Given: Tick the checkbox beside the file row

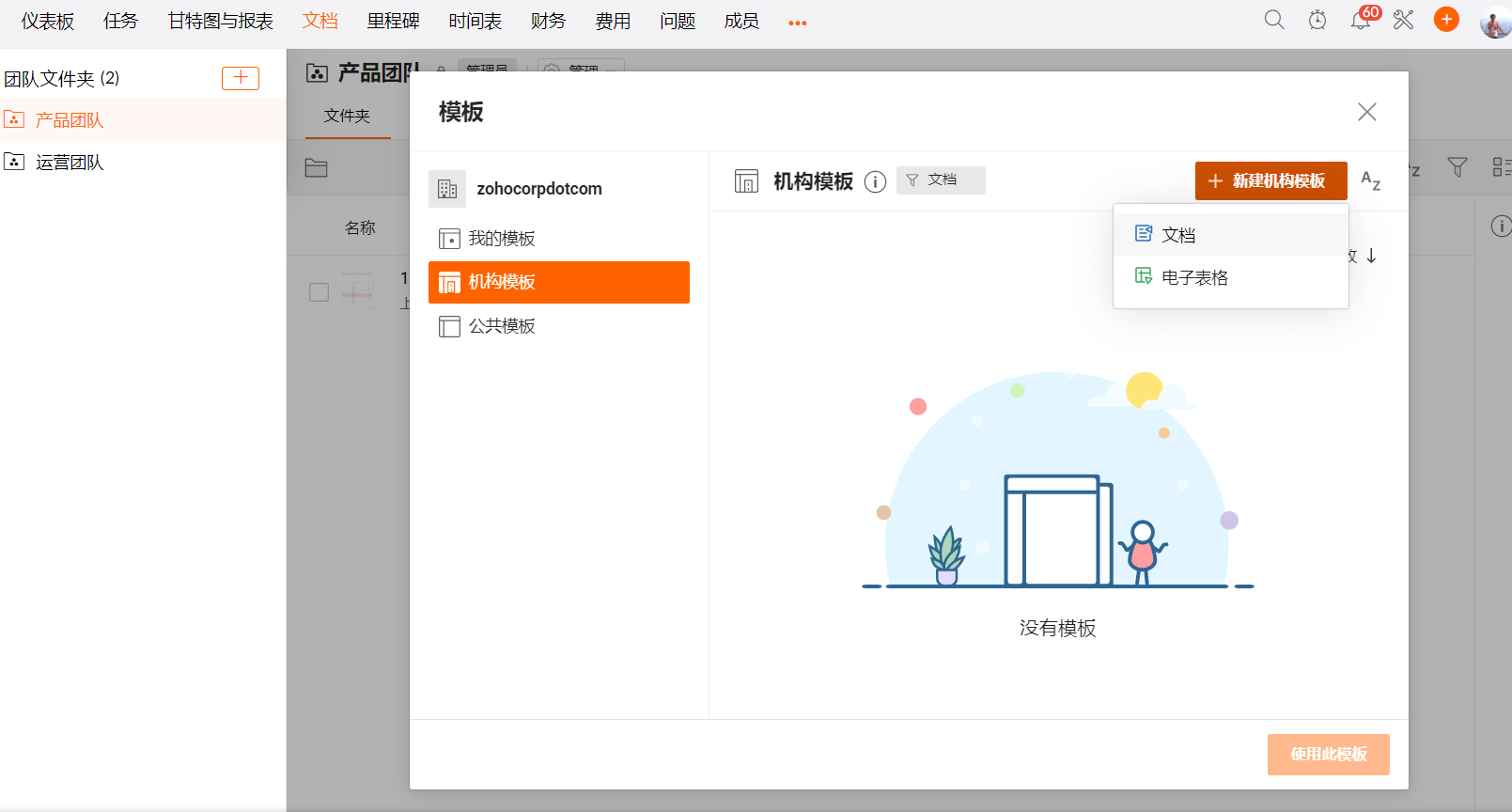Looking at the screenshot, I should tap(320, 292).
